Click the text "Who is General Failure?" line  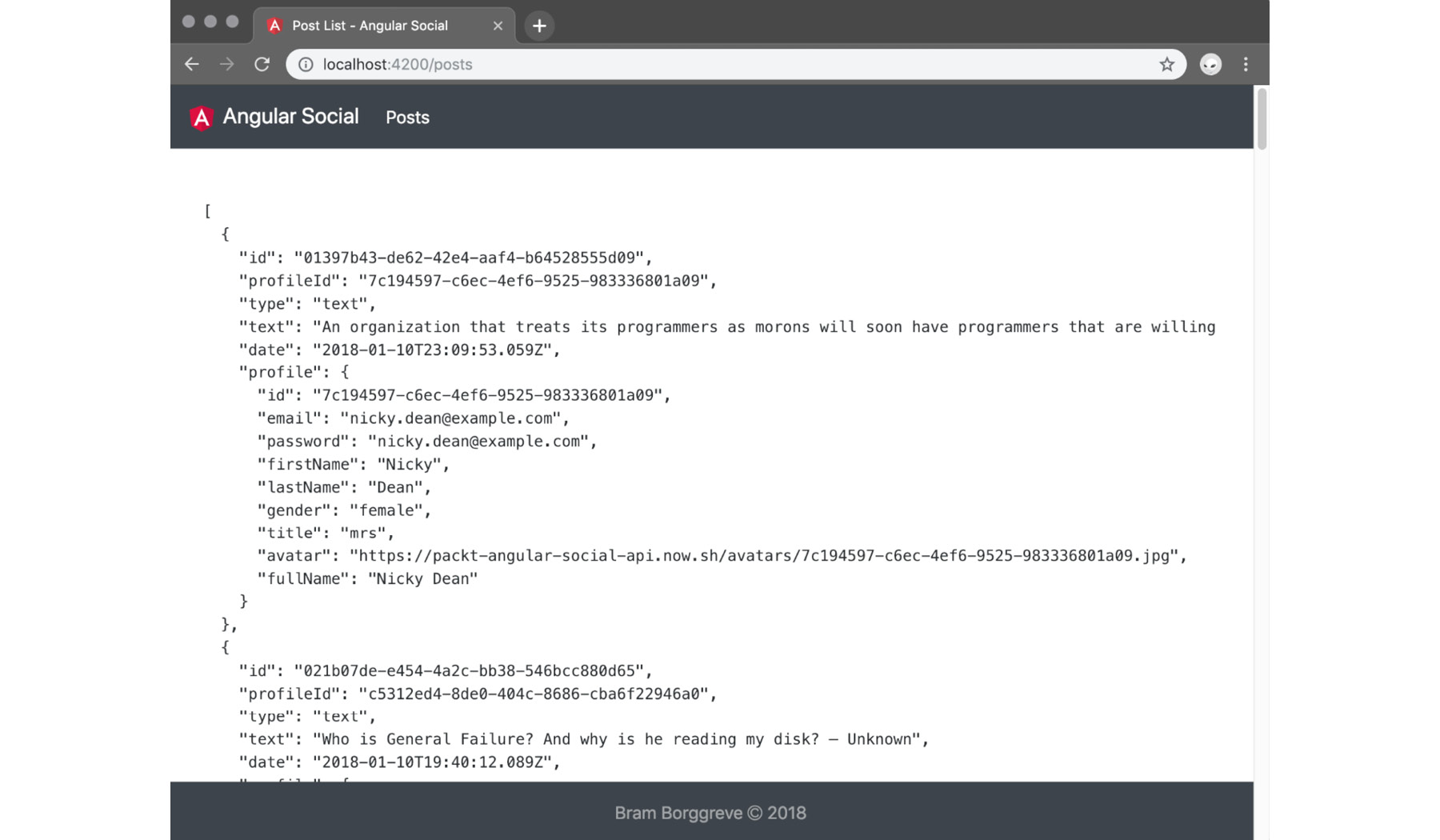click(x=584, y=739)
